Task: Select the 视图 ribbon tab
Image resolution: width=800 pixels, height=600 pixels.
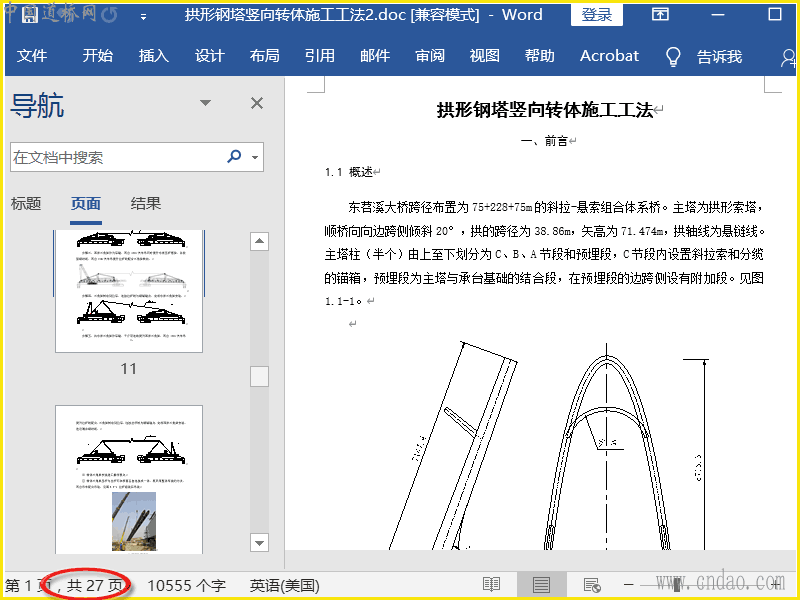Action: click(484, 55)
